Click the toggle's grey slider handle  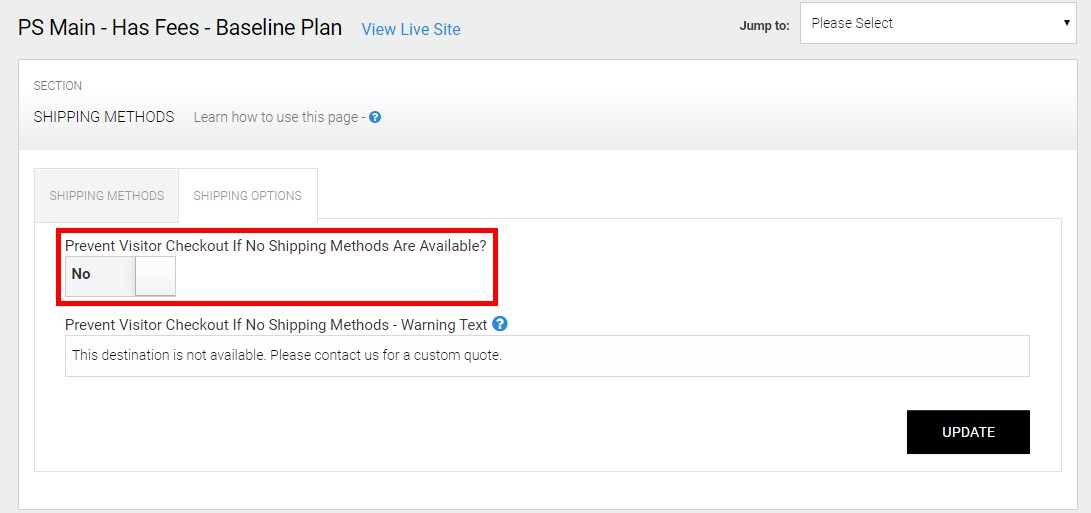pos(155,276)
